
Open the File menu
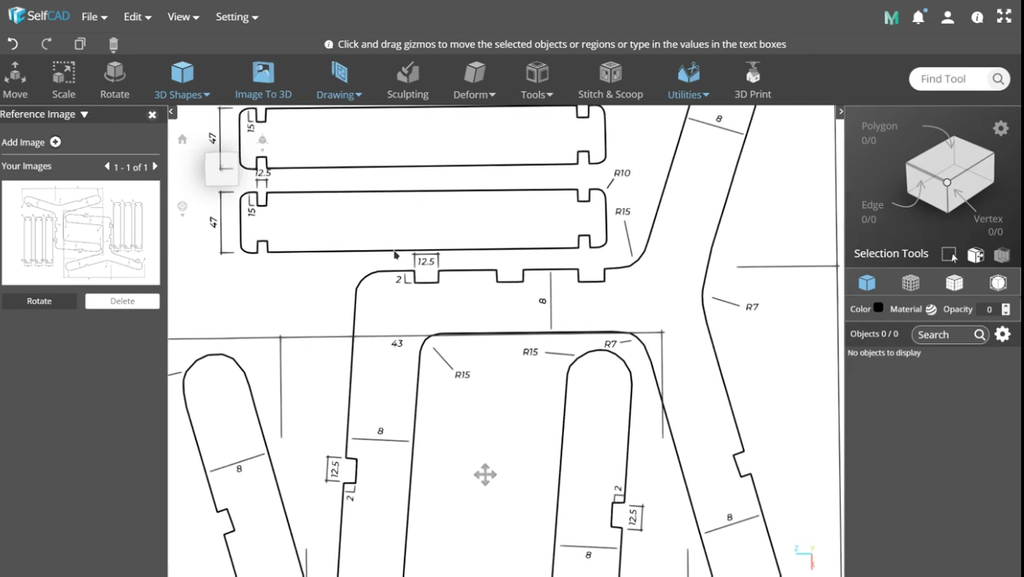coord(95,17)
